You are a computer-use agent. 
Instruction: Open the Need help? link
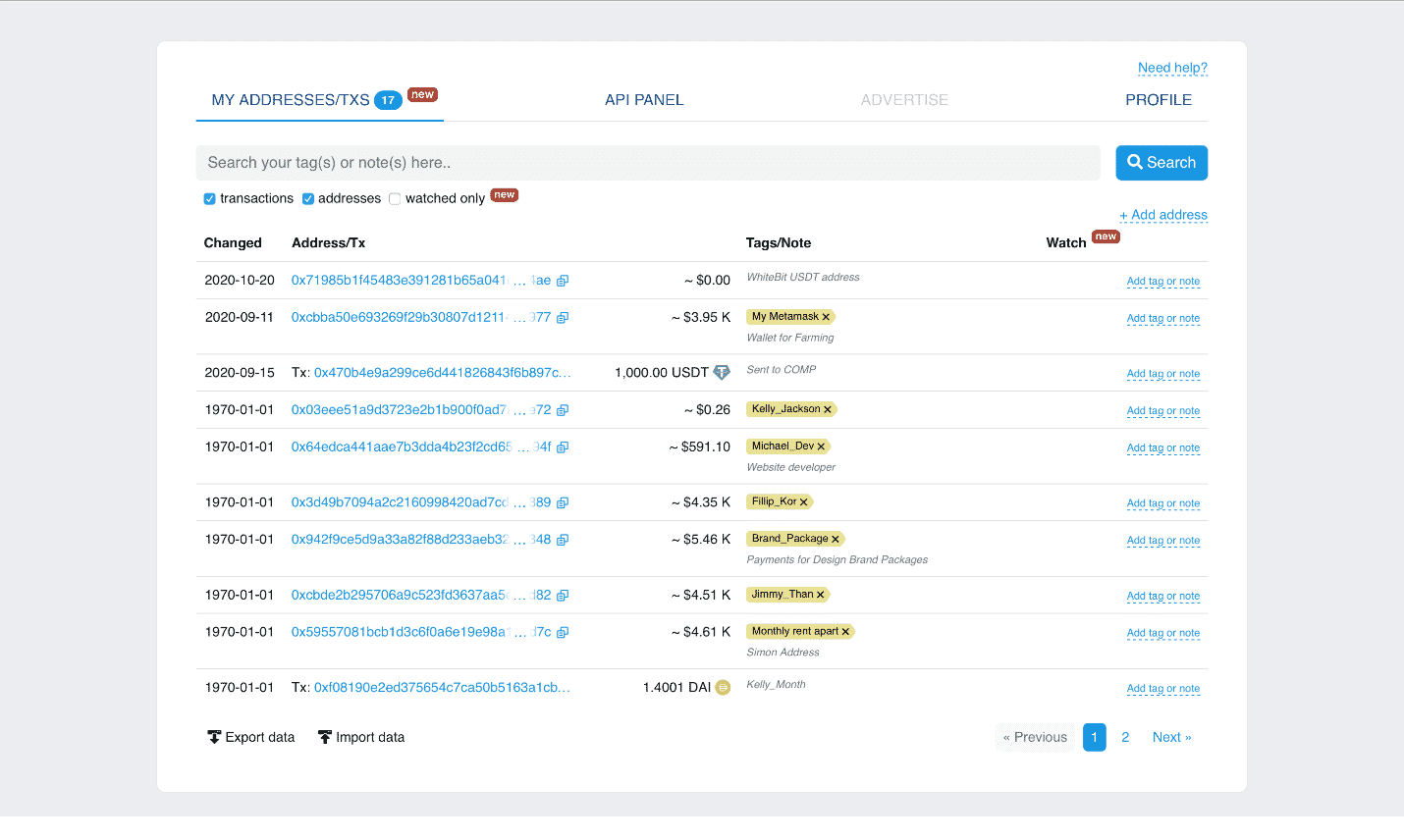[x=1172, y=68]
